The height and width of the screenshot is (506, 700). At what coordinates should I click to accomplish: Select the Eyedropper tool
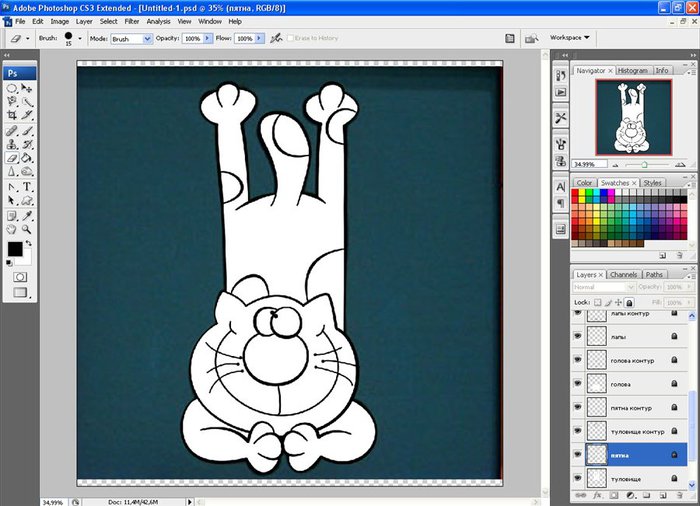pos(27,216)
